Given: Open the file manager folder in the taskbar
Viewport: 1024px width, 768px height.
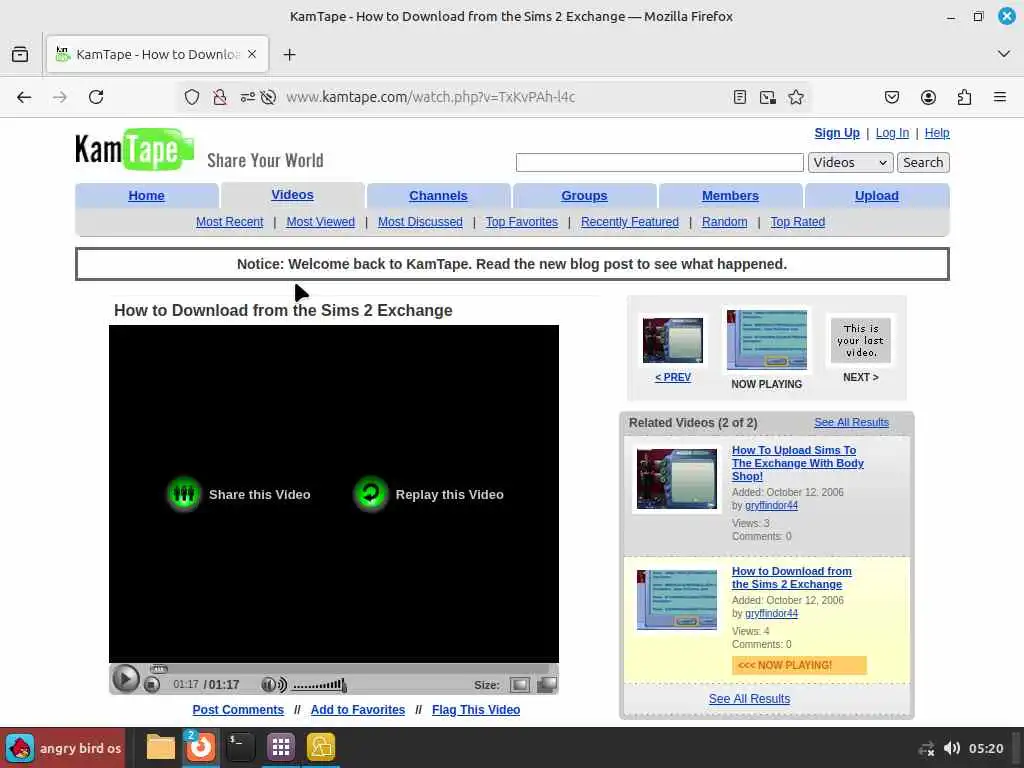Looking at the screenshot, I should point(161,747).
